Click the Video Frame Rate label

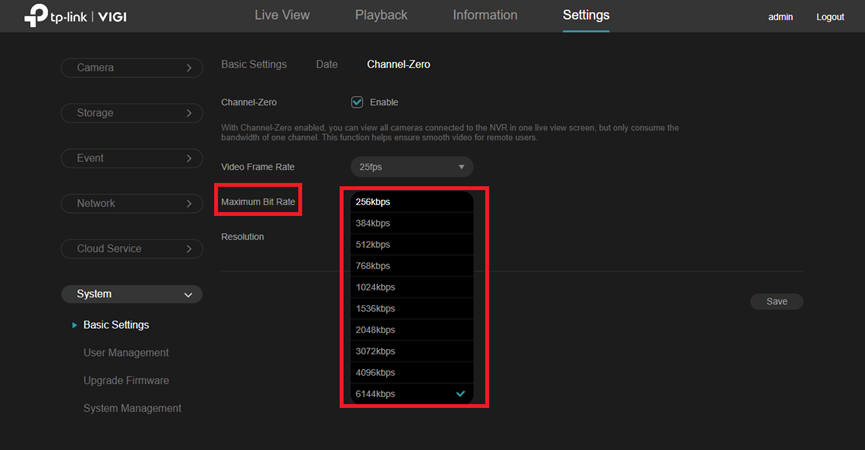(x=258, y=167)
